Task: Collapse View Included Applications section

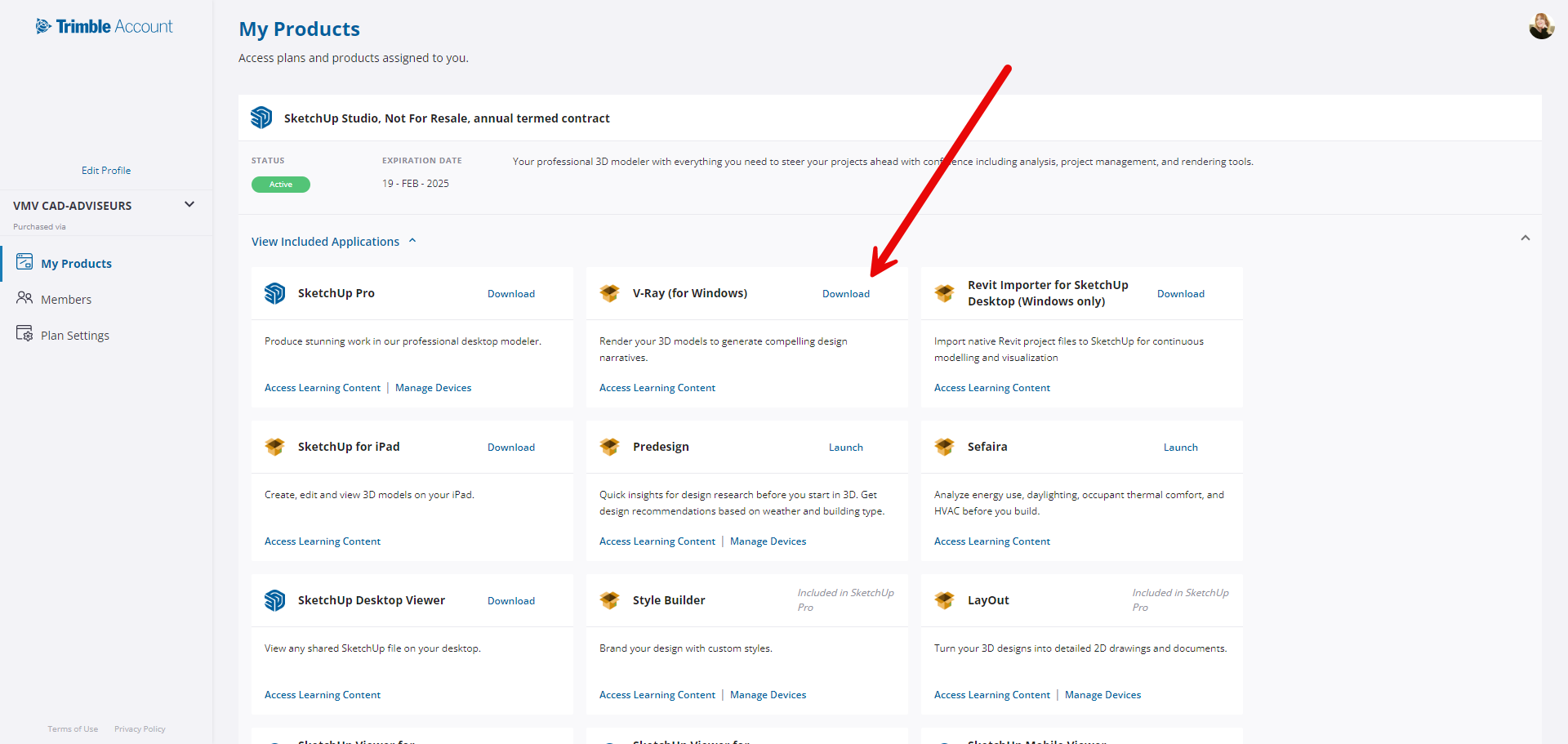Action: coord(334,242)
